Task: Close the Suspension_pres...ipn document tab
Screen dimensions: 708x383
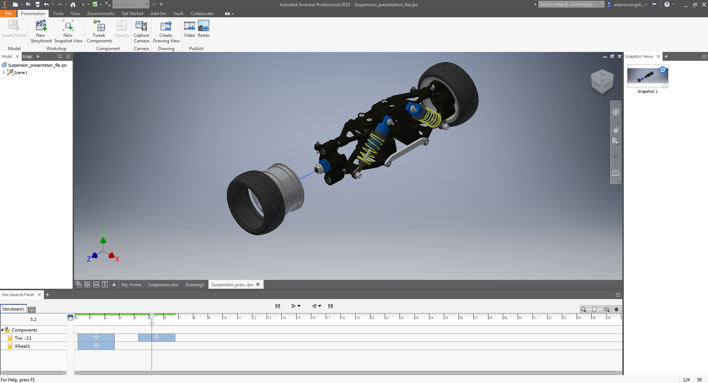Action: pyautogui.click(x=258, y=285)
